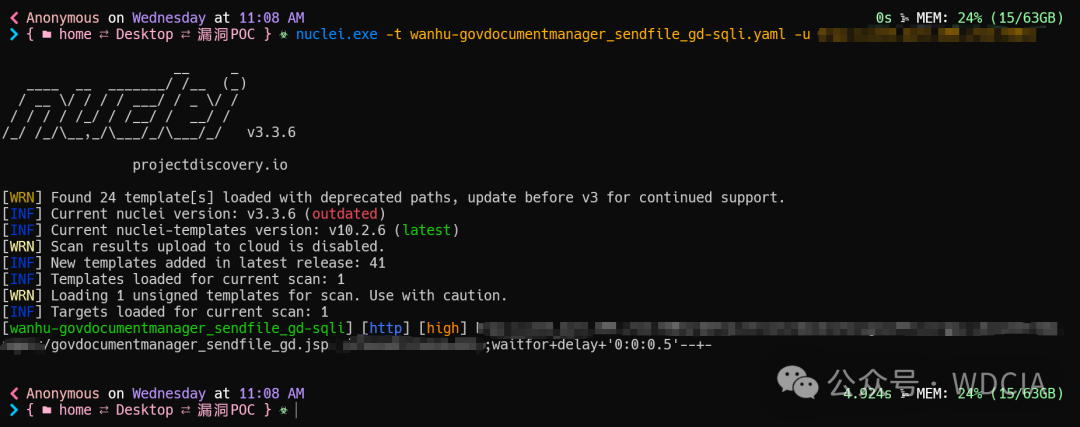
Task: Click at the cursor in the bottom prompt
Action: pyautogui.click(x=297, y=410)
